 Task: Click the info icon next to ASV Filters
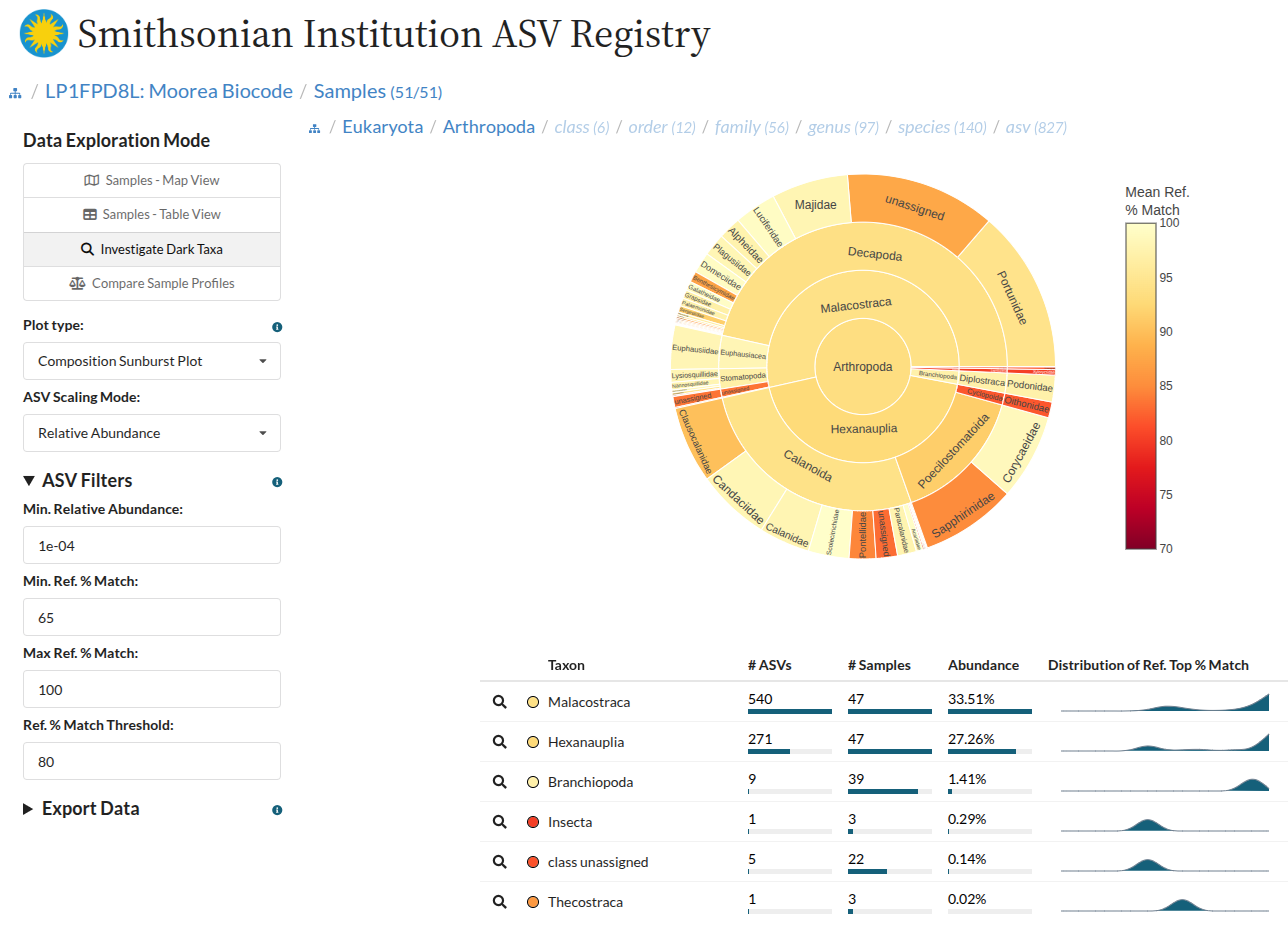(x=277, y=482)
